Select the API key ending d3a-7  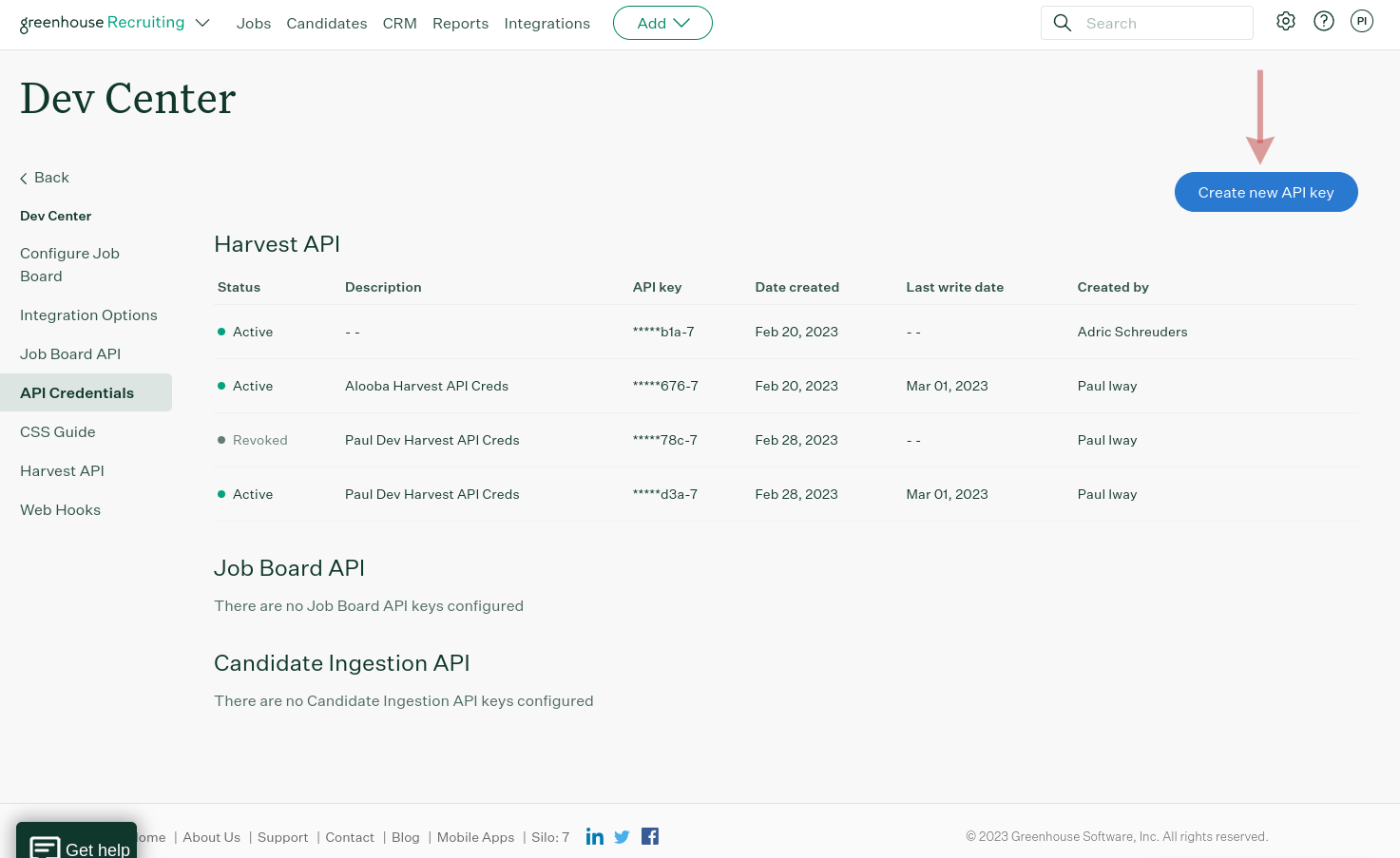pyautogui.click(x=665, y=494)
